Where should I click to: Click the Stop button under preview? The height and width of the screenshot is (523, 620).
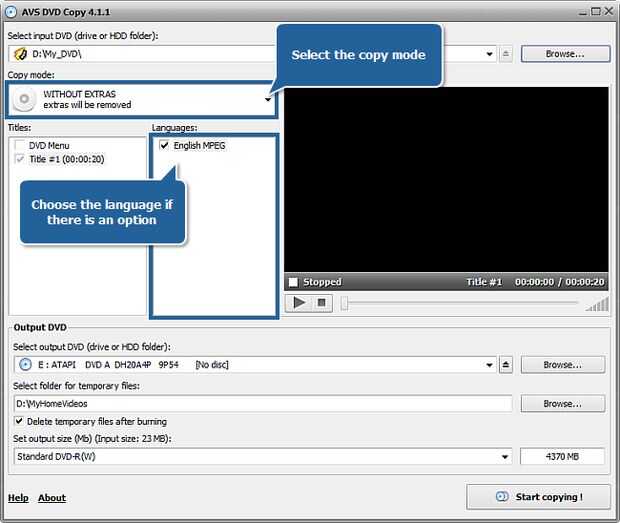coord(322,303)
